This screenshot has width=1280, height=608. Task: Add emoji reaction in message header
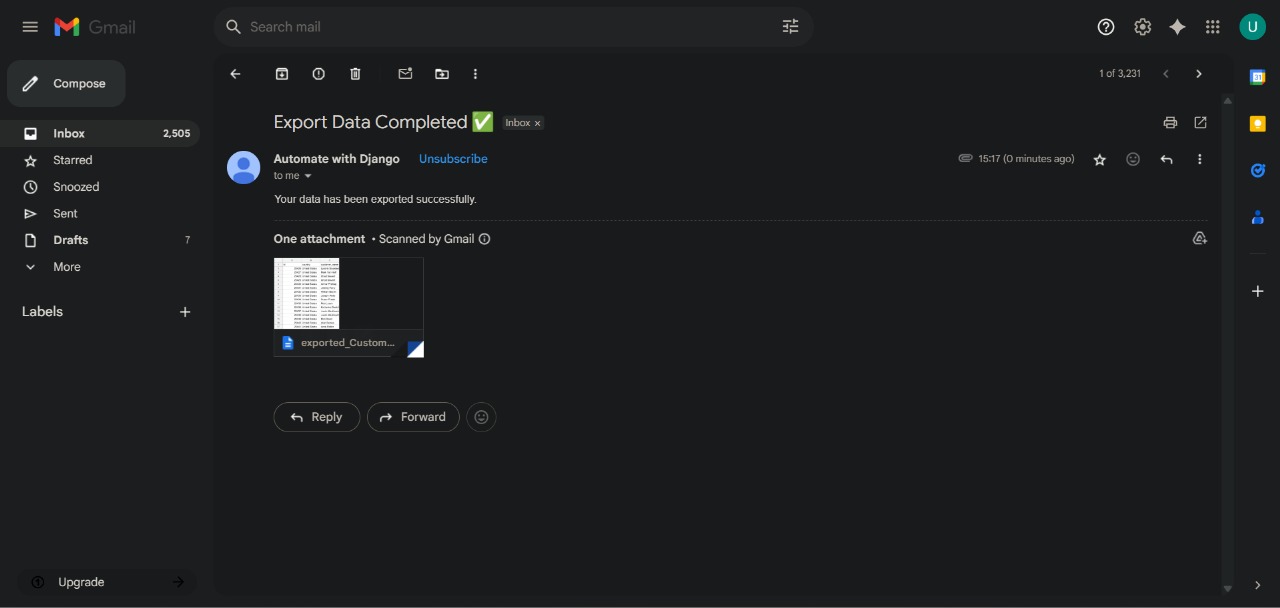1133,160
